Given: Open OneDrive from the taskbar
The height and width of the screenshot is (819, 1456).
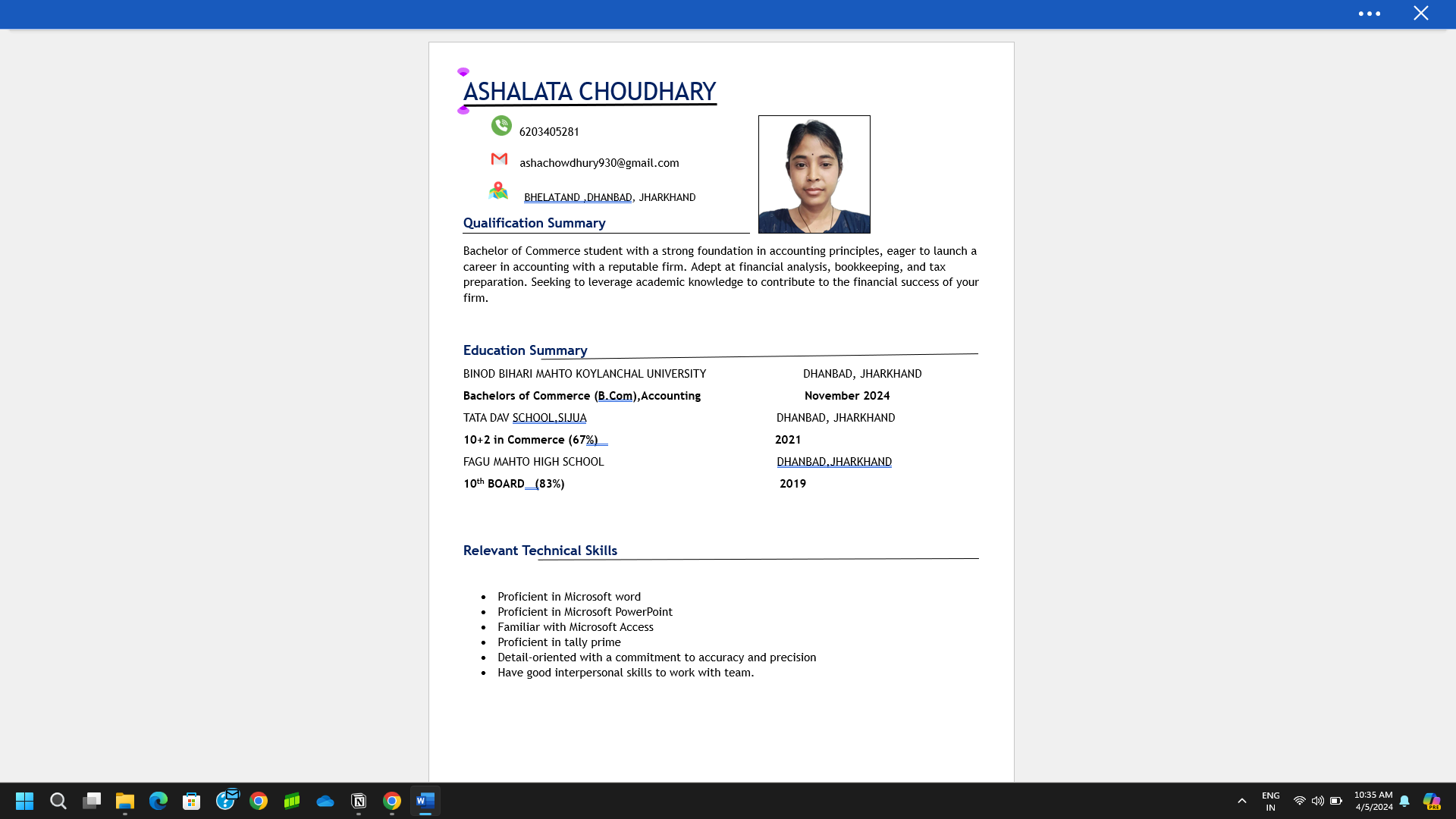Looking at the screenshot, I should pos(325,801).
